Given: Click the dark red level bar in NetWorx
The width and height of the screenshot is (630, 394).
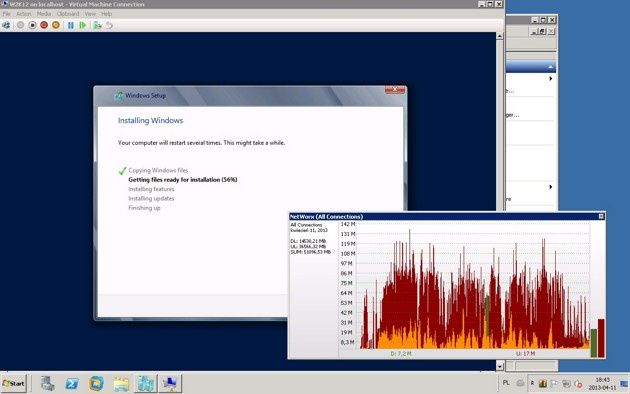Looking at the screenshot, I should click(601, 338).
